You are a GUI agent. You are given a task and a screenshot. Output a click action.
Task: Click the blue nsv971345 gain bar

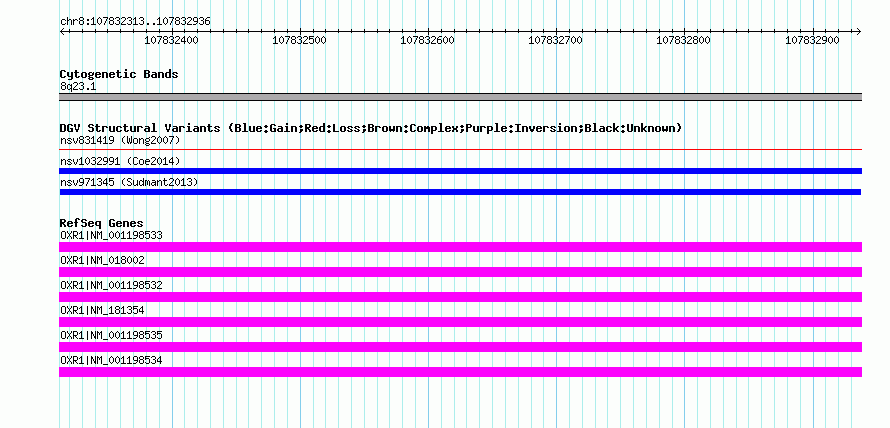pos(460,192)
